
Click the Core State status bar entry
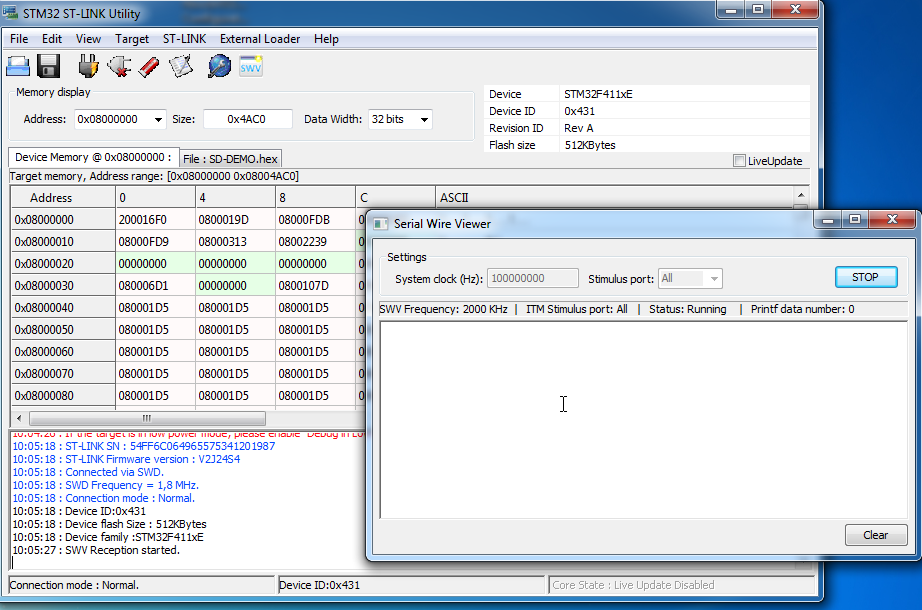click(x=682, y=585)
